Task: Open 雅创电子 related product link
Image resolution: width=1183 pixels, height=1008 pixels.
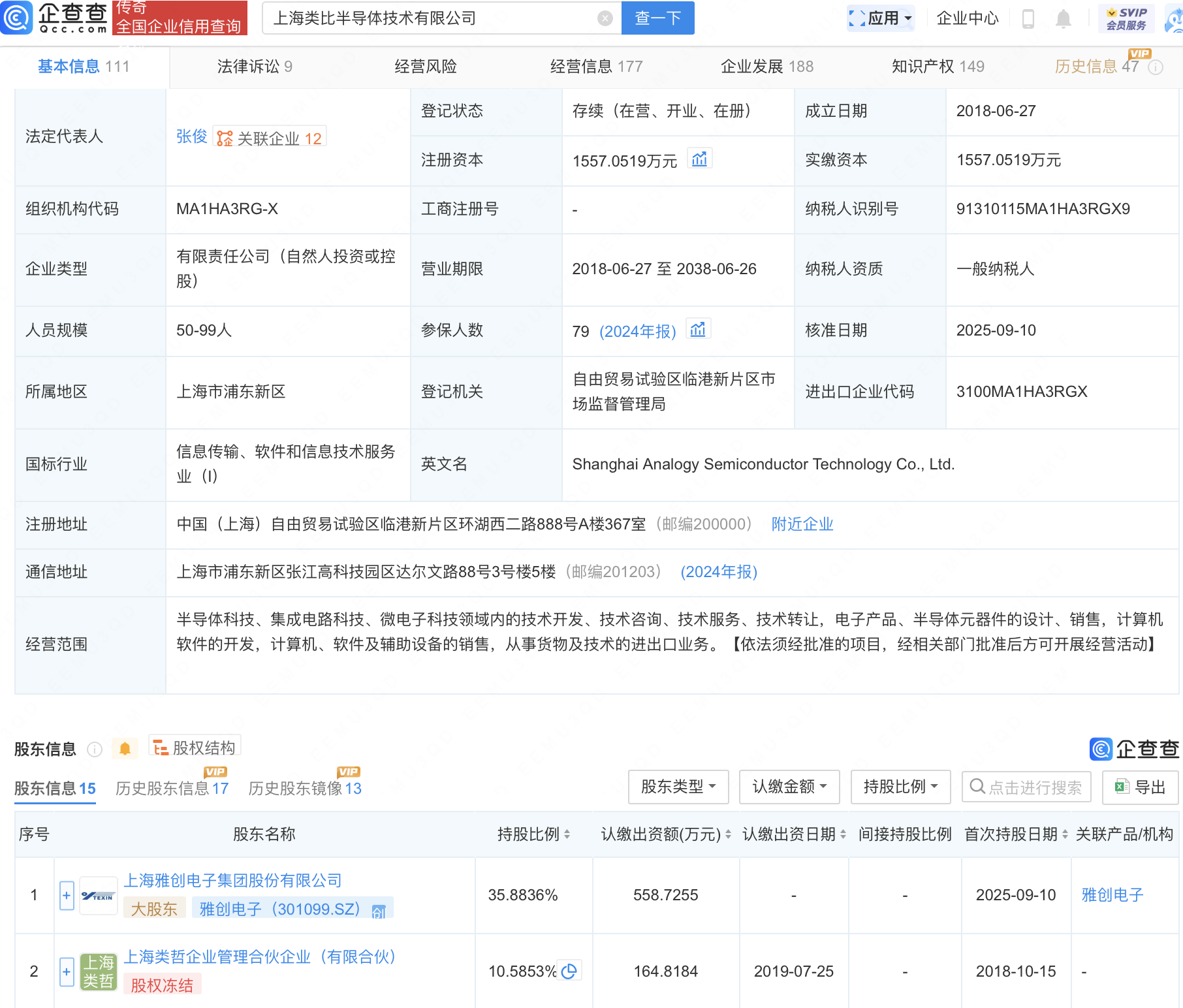Action: (1112, 895)
